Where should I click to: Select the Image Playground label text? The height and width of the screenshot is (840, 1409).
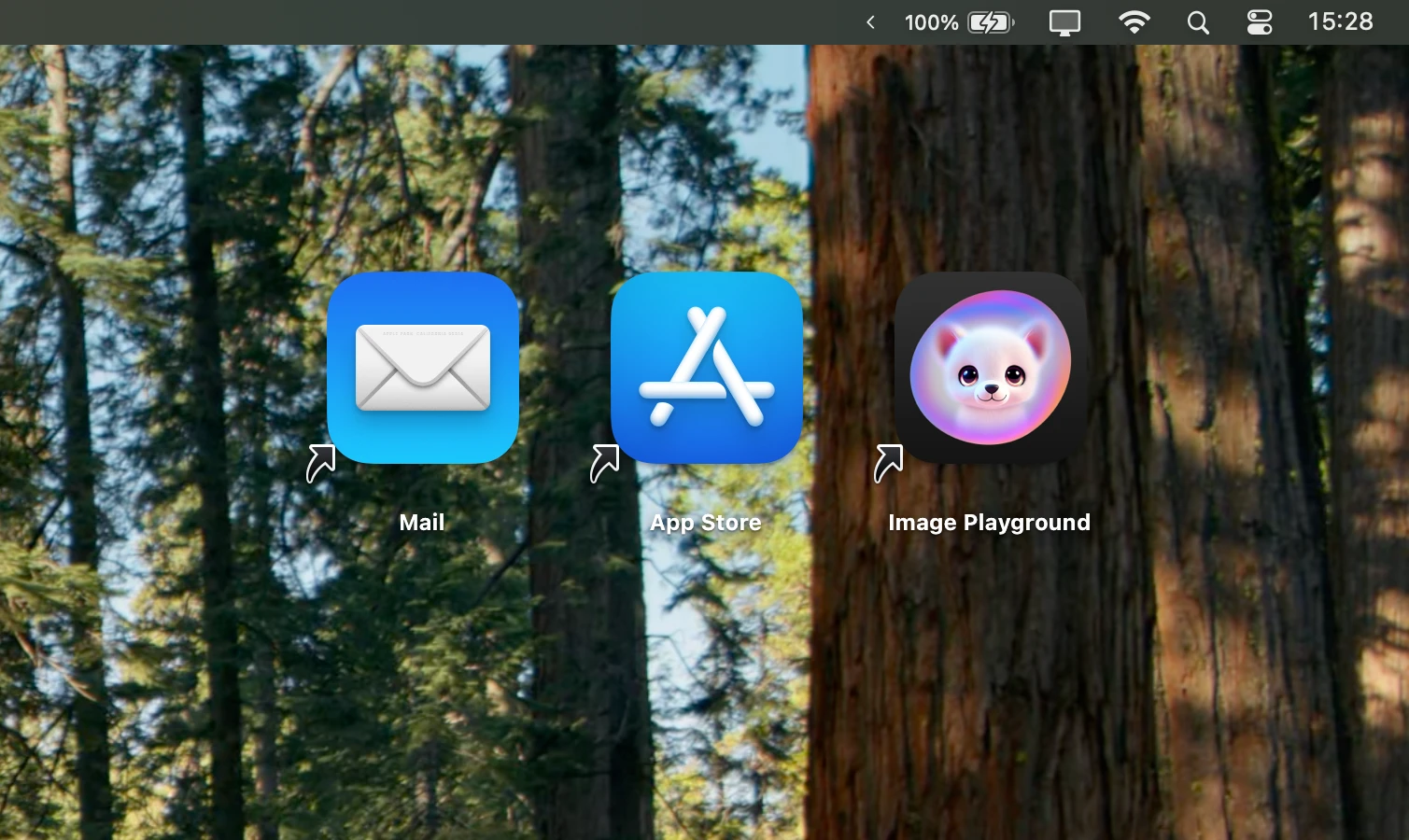click(x=989, y=523)
